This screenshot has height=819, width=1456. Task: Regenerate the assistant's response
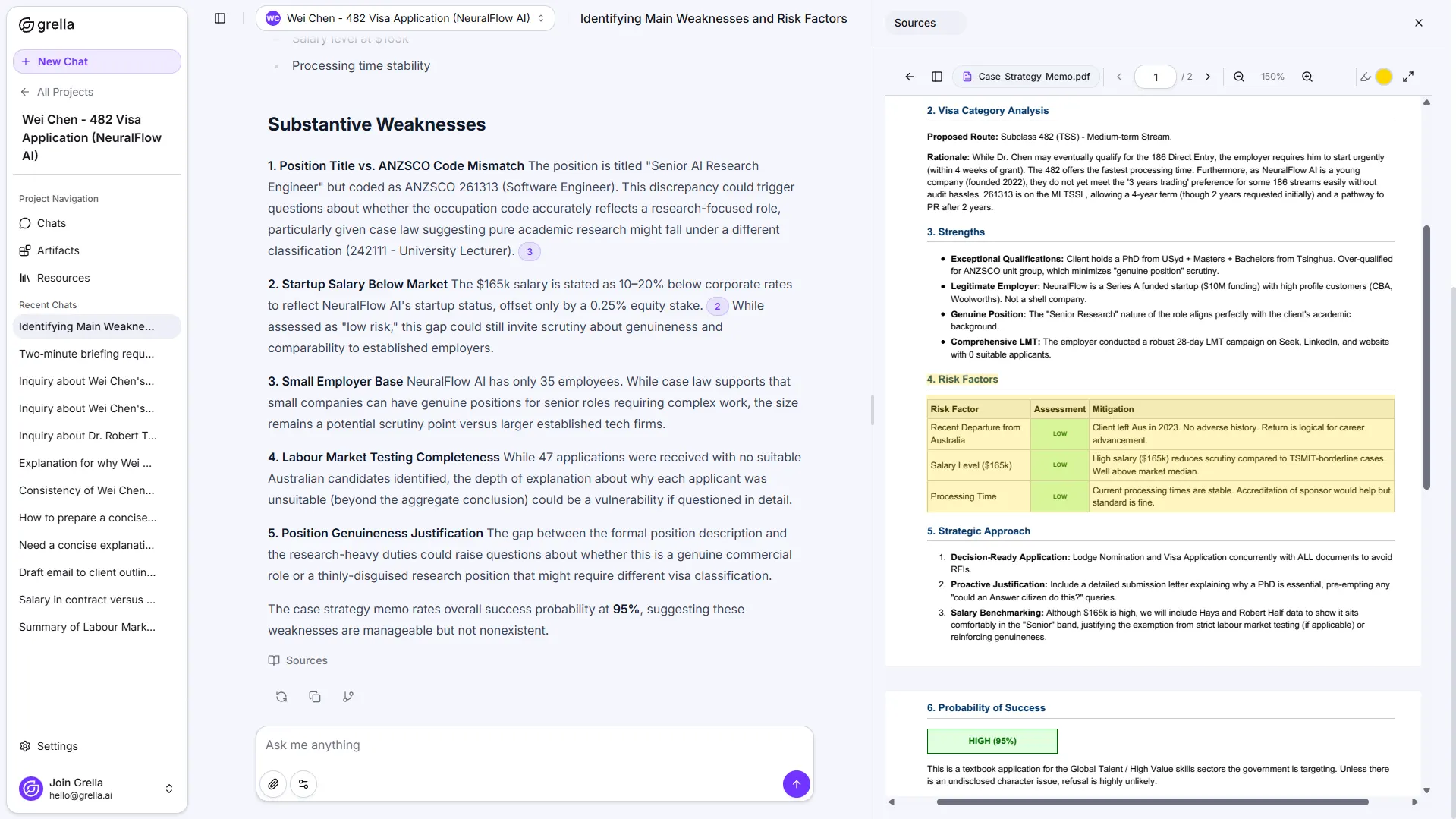click(x=281, y=696)
